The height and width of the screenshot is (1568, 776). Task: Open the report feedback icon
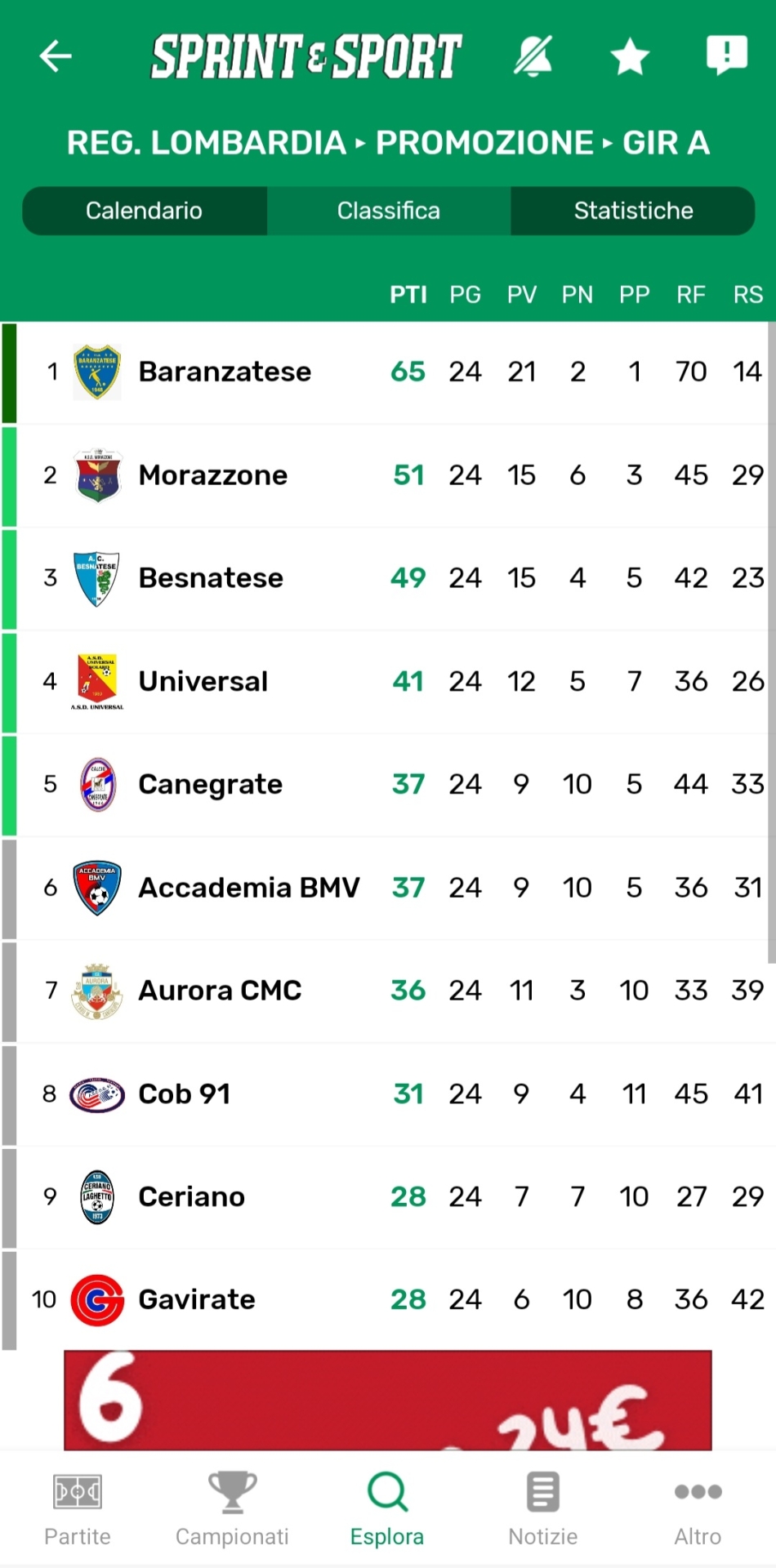[x=726, y=56]
